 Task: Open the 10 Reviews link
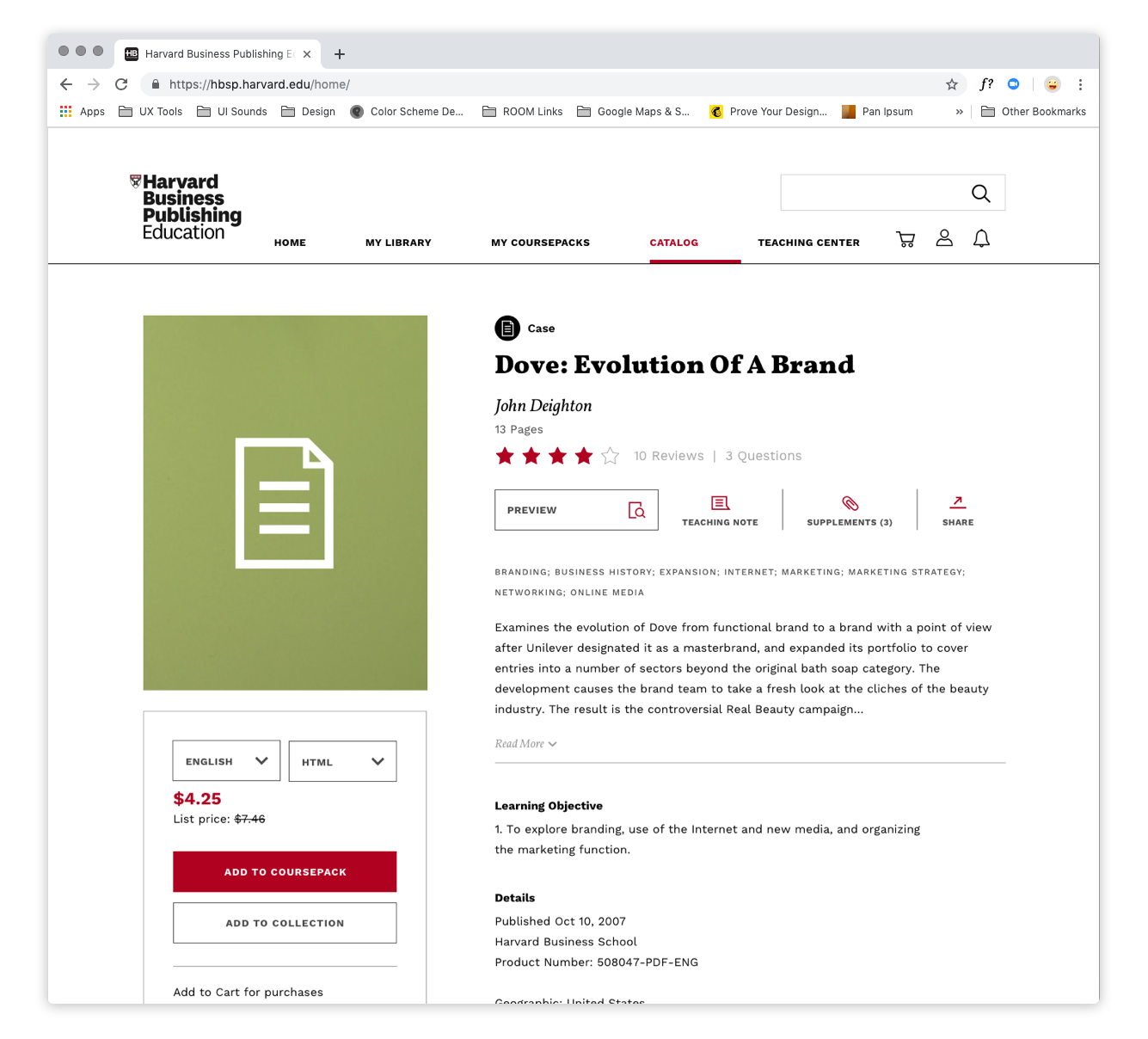(669, 456)
